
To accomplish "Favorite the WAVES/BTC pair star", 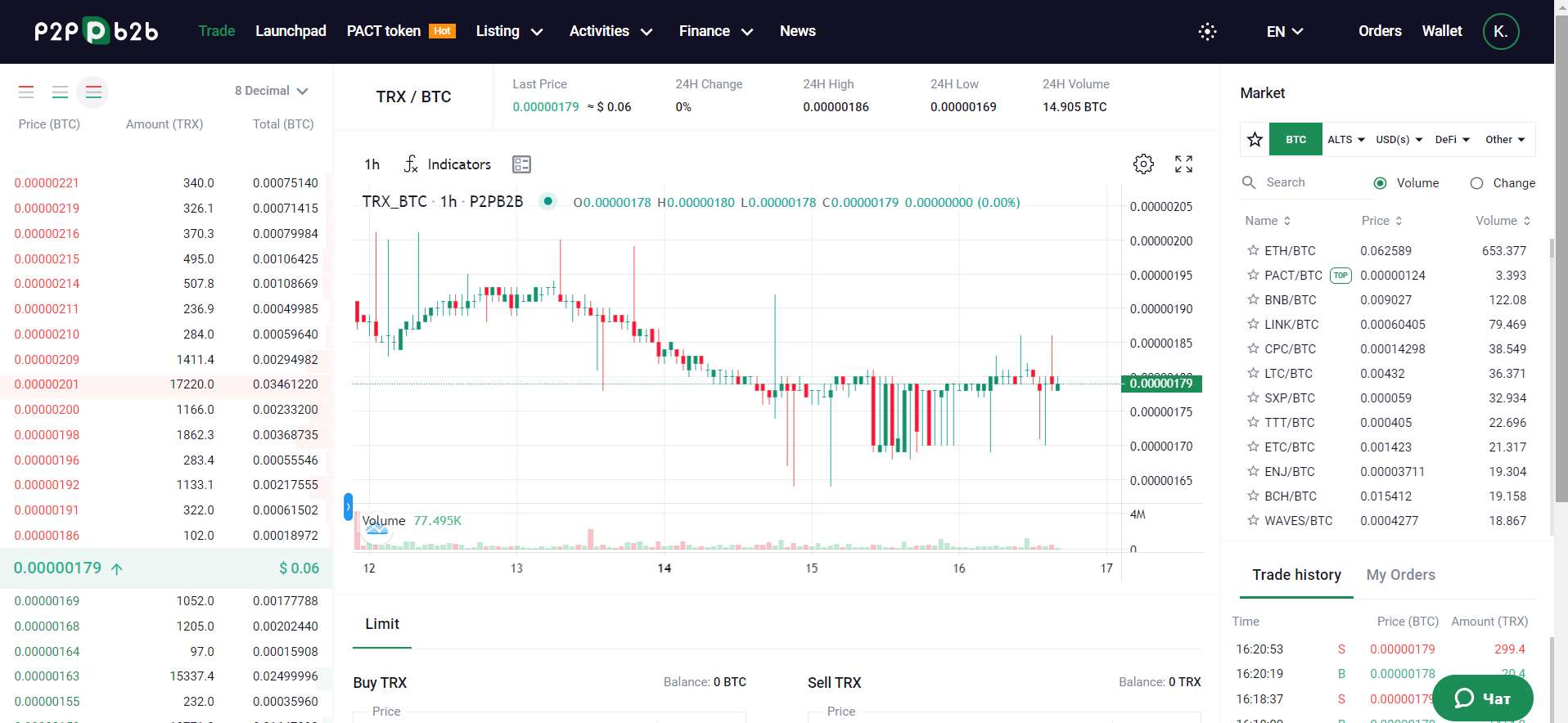I will pyautogui.click(x=1253, y=520).
